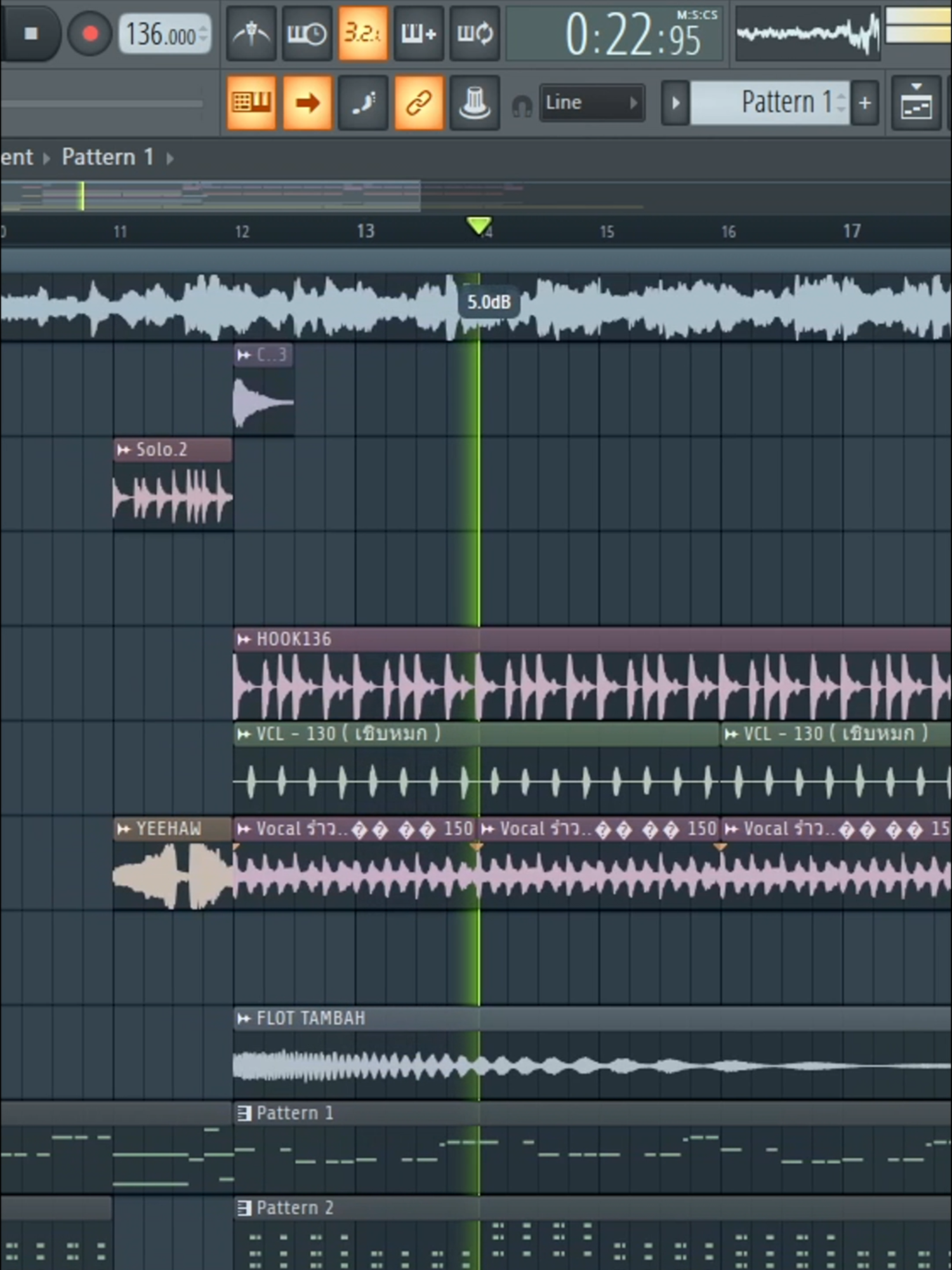Open pattern menu arrow left of Pattern 1
This screenshot has width=952, height=1270.
675,102
